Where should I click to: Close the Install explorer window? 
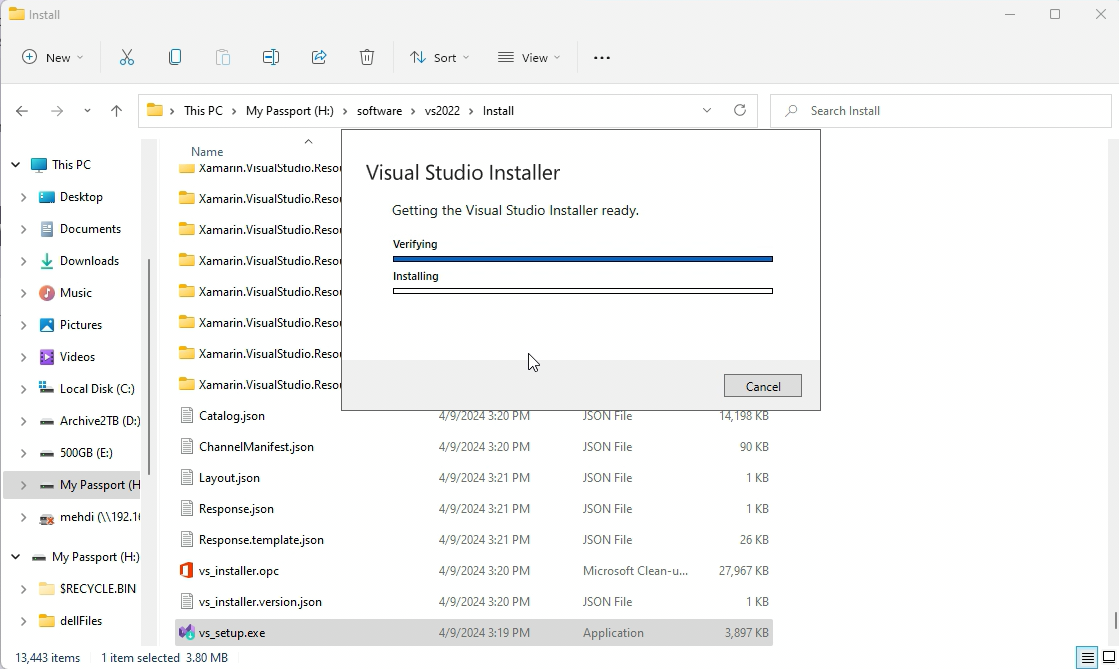point(1100,14)
